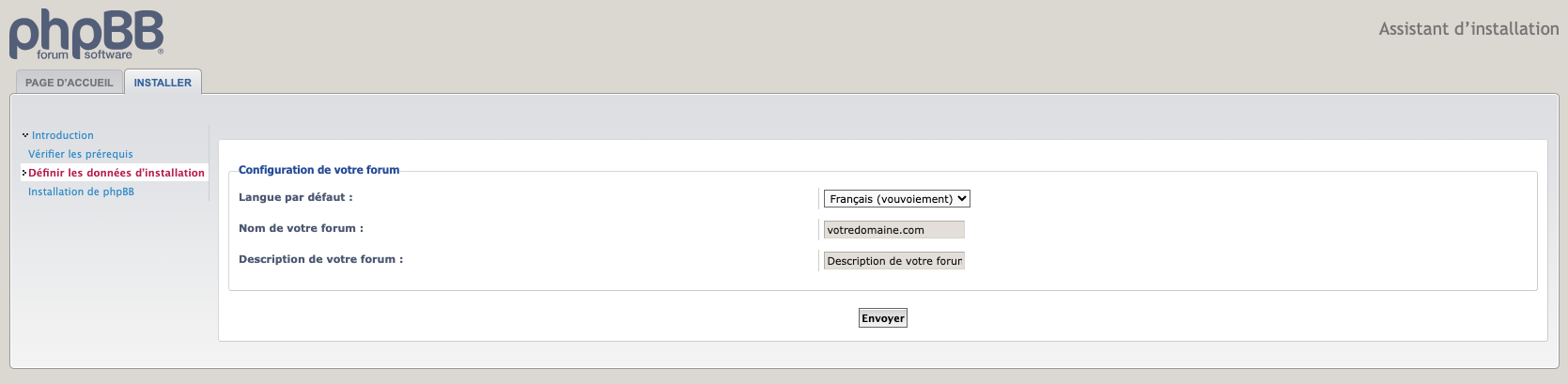The image size is (1568, 384).
Task: Click the "forum software" tagline under the logo
Action: coord(85,55)
